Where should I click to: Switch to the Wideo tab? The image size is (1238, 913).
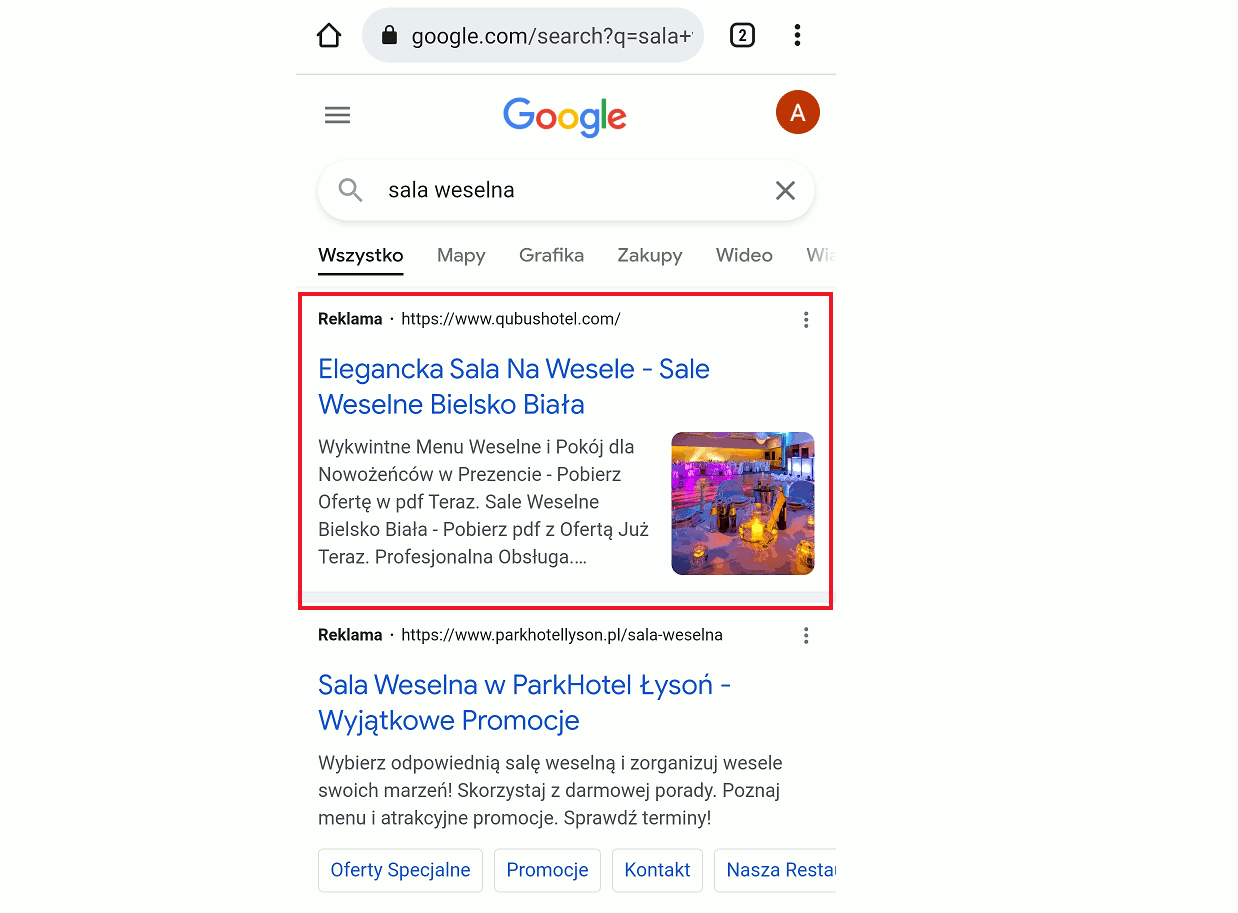744,255
